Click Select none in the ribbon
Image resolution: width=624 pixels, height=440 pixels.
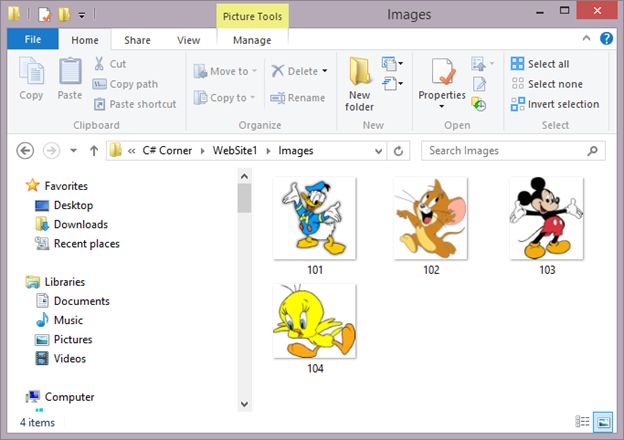pos(546,84)
